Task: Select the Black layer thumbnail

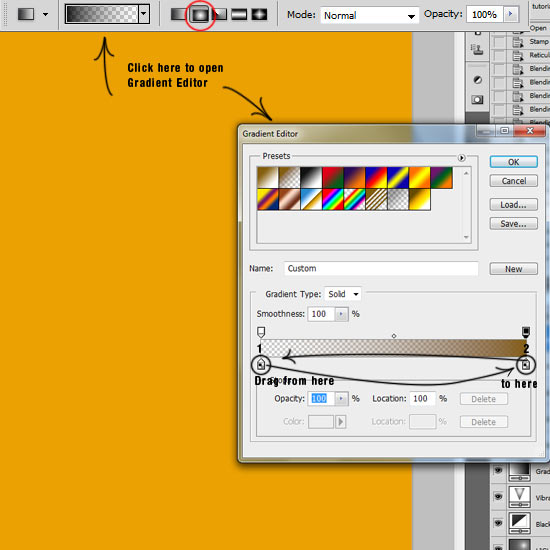Action: coord(519,524)
